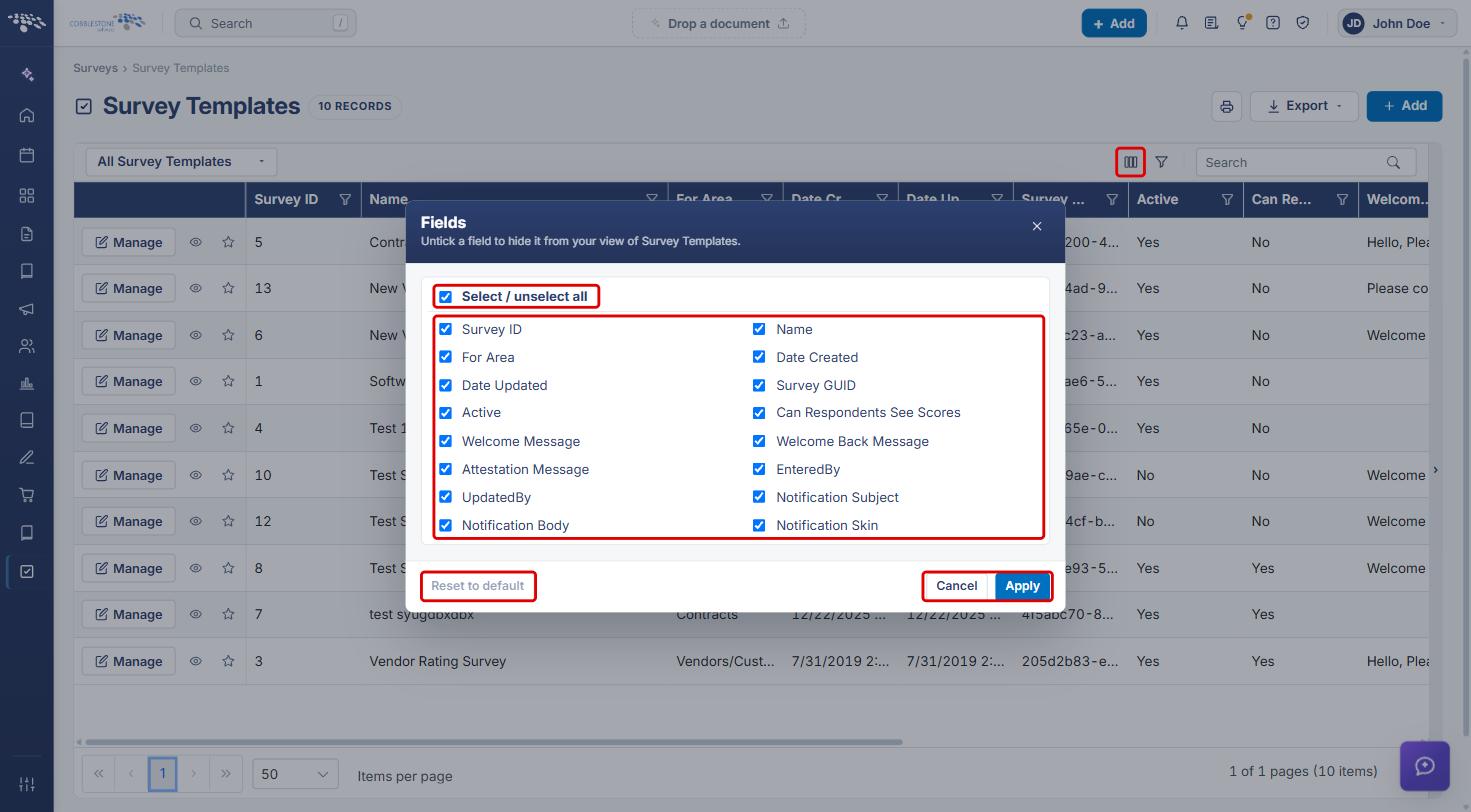The width and height of the screenshot is (1471, 812).
Task: Click the magnifier icon in table search
Action: click(1393, 162)
